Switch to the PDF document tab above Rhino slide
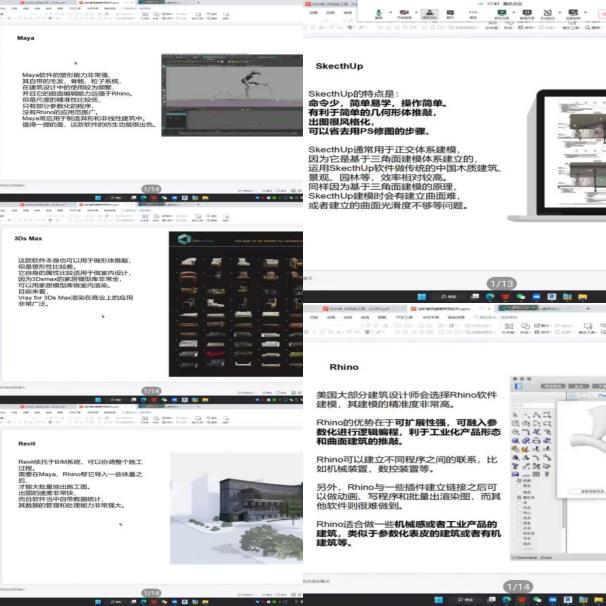Viewport: 606px width, 606px height. [355, 309]
